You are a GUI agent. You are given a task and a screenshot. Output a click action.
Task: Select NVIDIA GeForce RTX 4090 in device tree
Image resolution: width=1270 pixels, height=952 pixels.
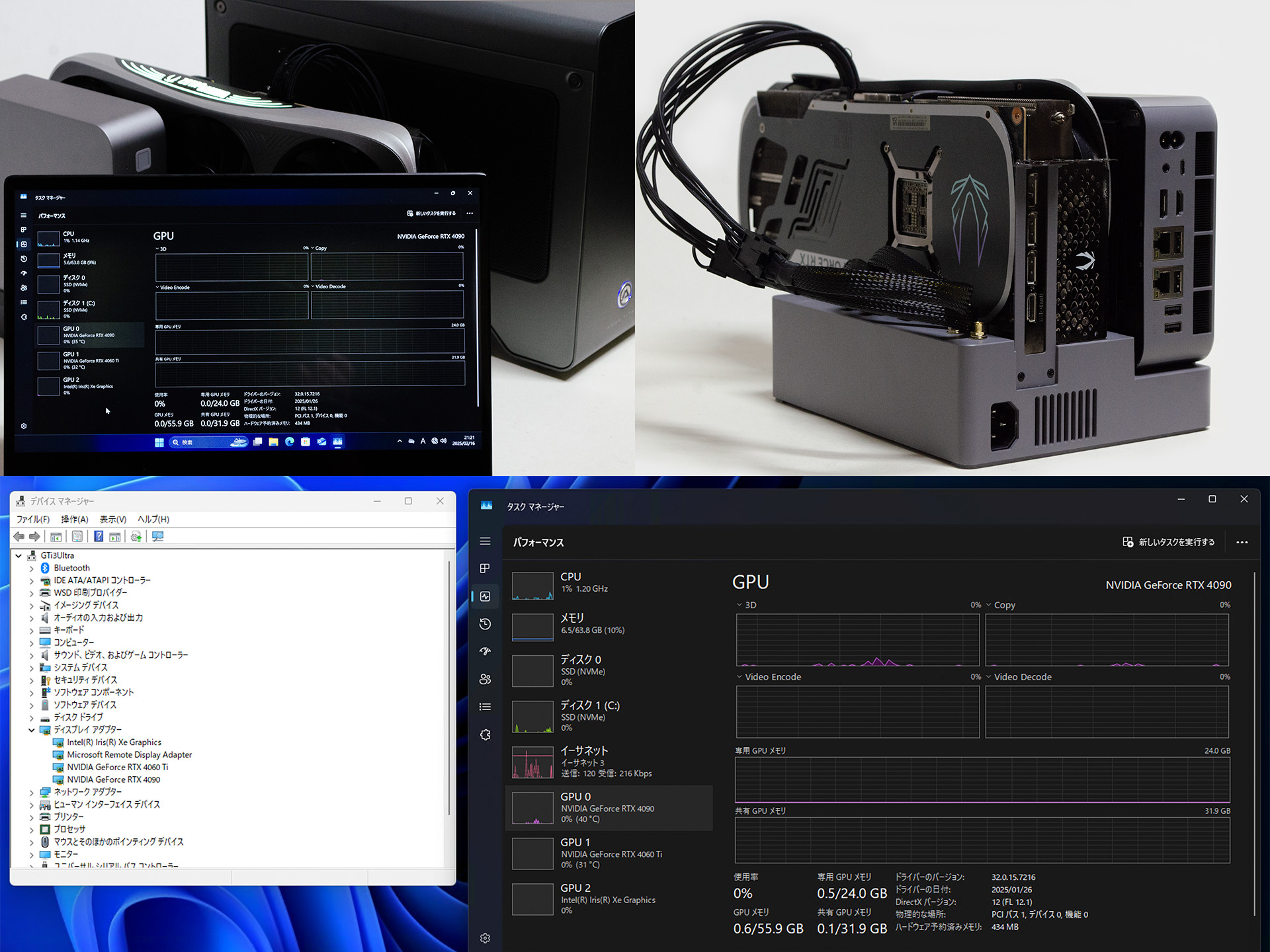click(x=113, y=780)
